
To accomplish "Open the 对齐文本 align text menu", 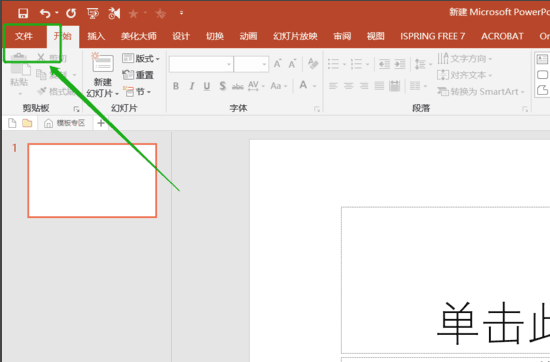I will [x=465, y=75].
